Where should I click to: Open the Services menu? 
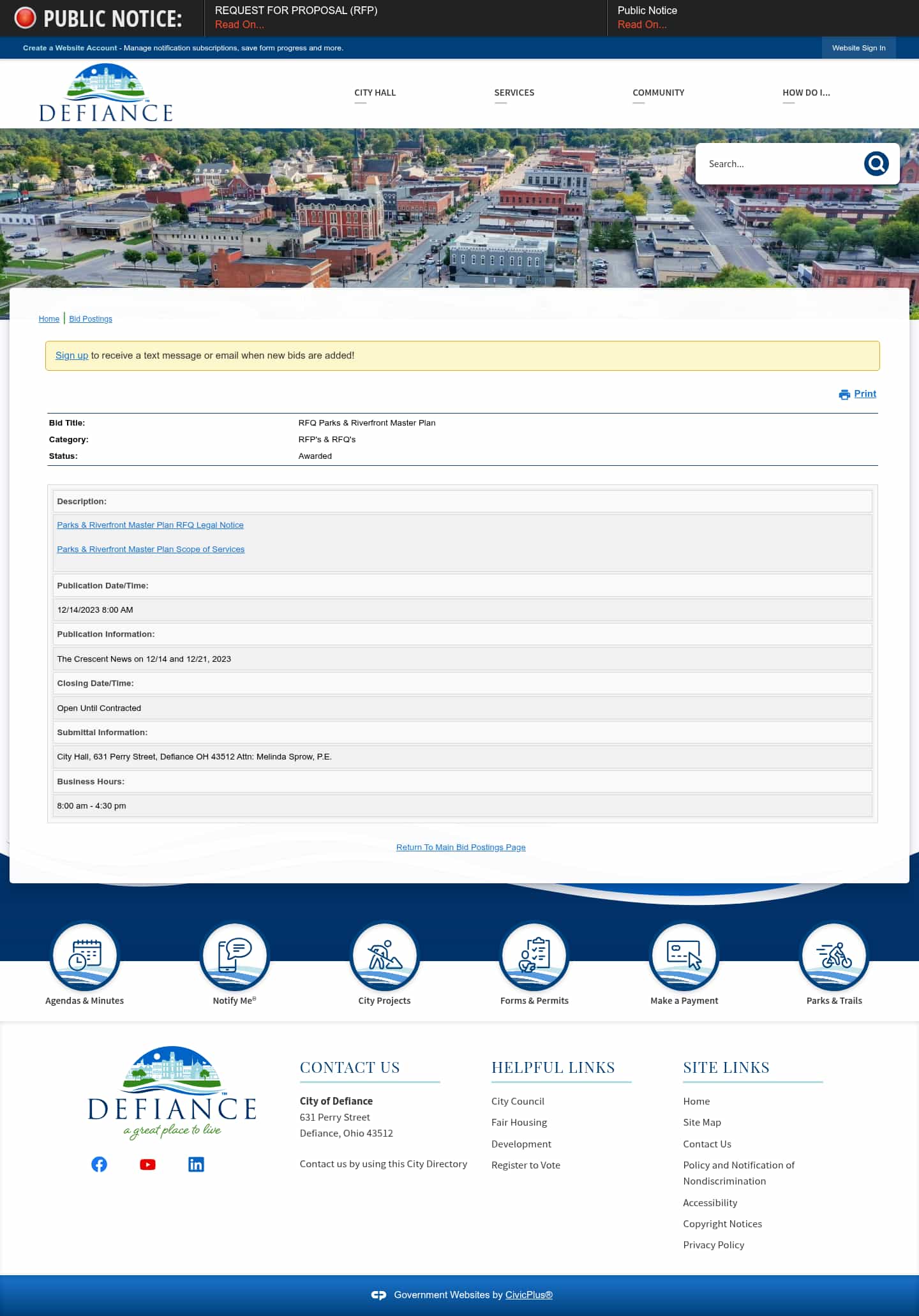point(514,93)
